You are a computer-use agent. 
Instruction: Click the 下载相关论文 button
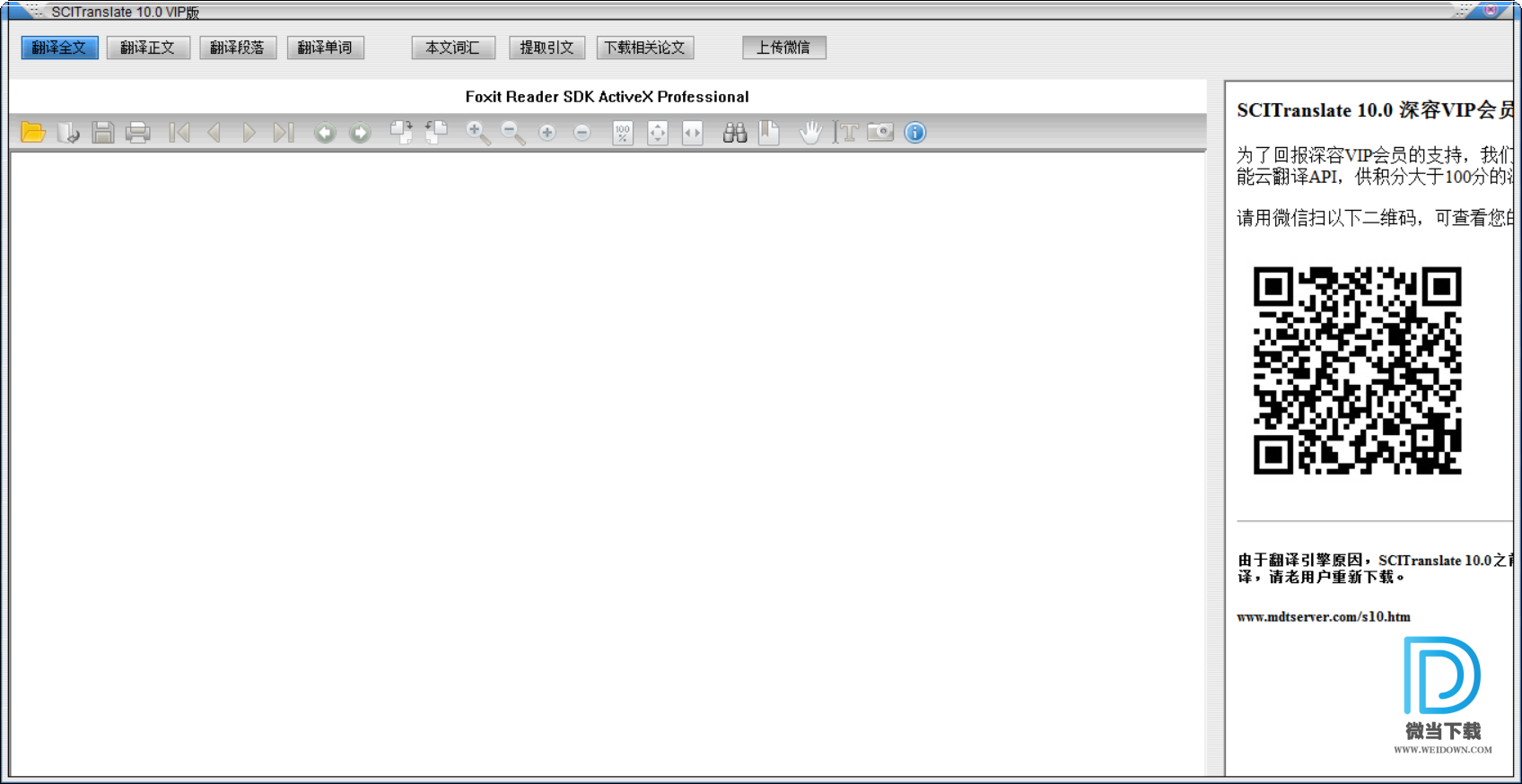(x=645, y=48)
